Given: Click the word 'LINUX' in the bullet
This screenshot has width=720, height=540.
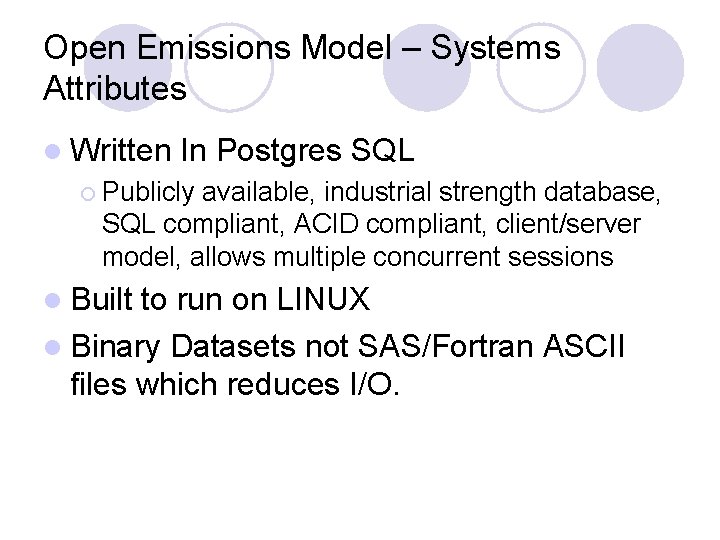Looking at the screenshot, I should pyautogui.click(x=322, y=299).
